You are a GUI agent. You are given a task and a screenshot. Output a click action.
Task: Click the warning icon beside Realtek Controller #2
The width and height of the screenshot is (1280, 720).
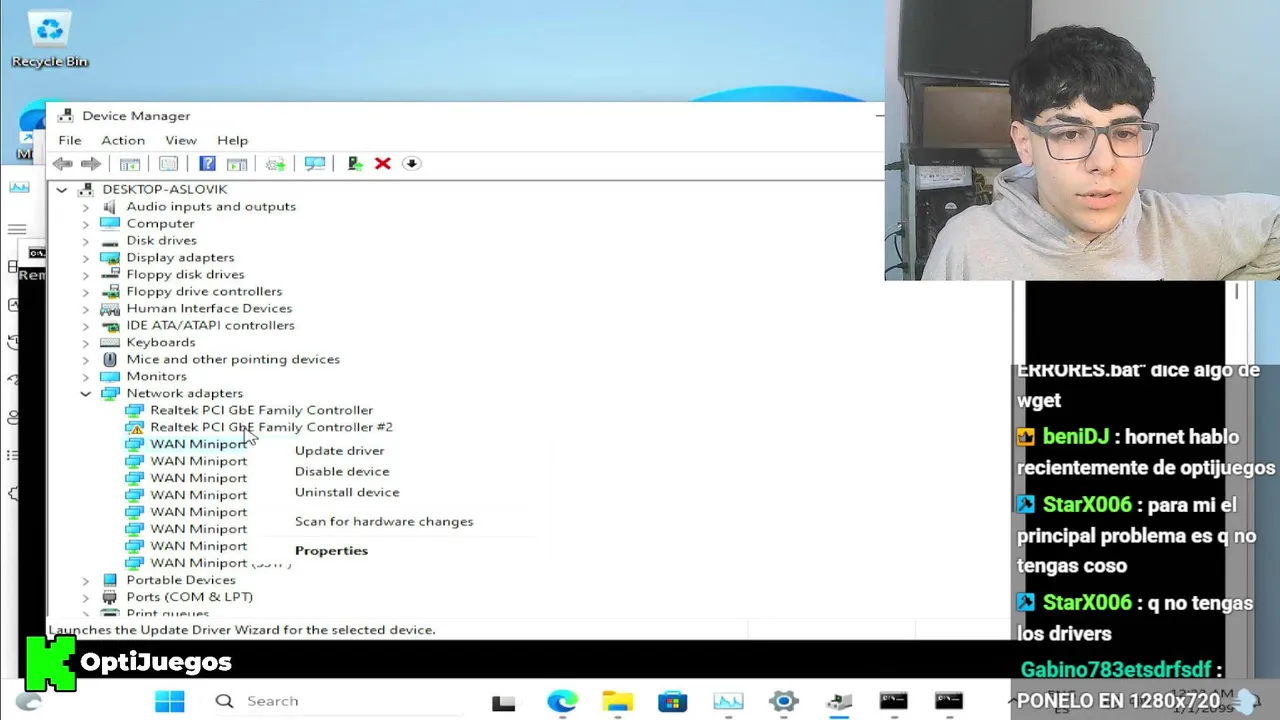(x=134, y=427)
